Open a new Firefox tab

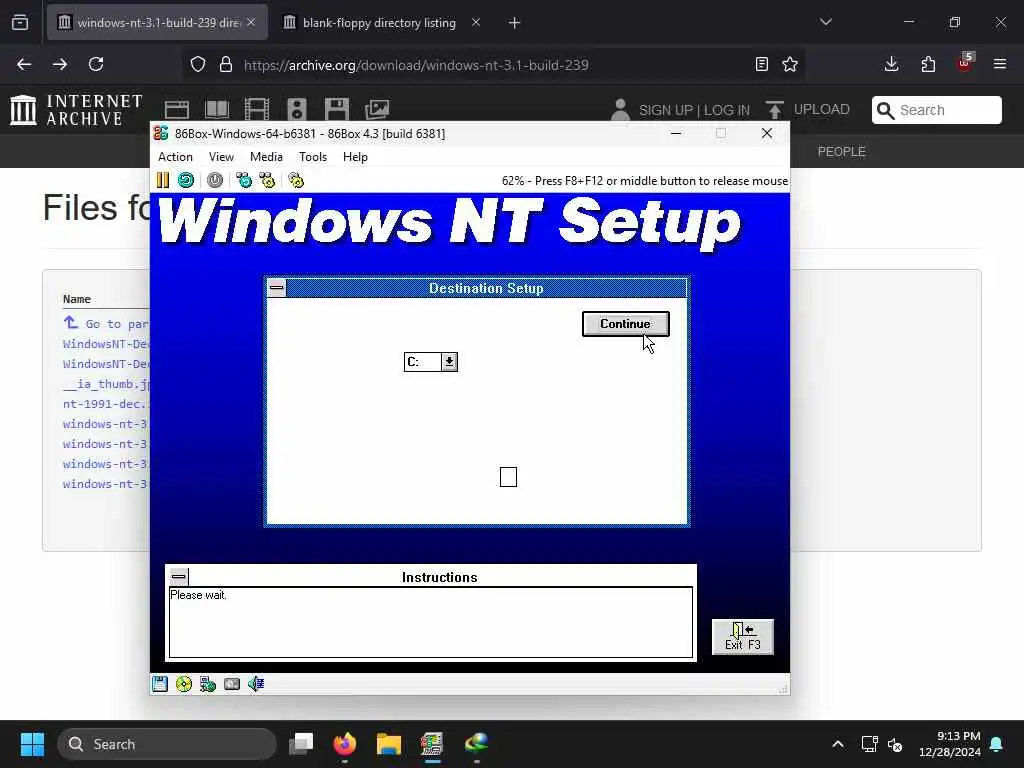(x=515, y=23)
